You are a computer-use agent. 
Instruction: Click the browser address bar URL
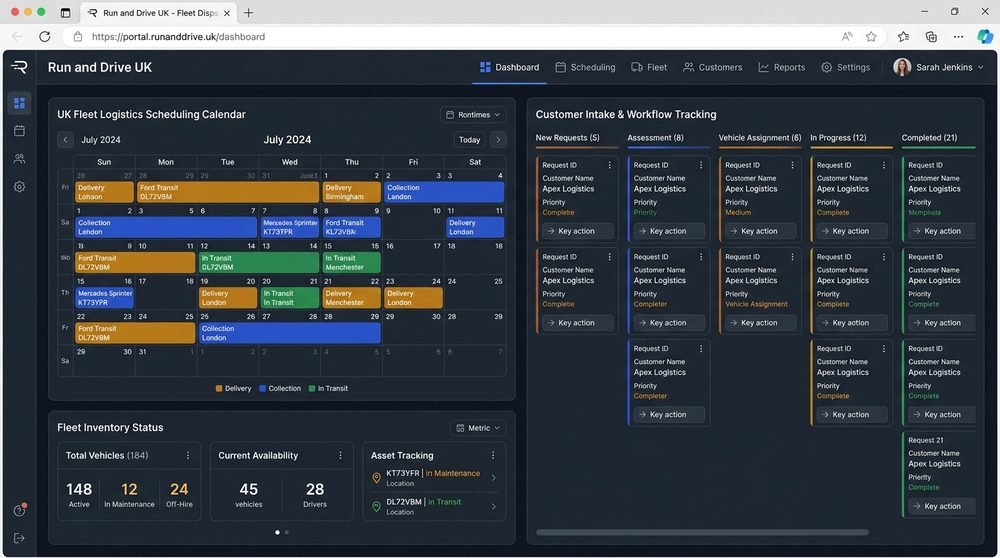click(x=179, y=36)
